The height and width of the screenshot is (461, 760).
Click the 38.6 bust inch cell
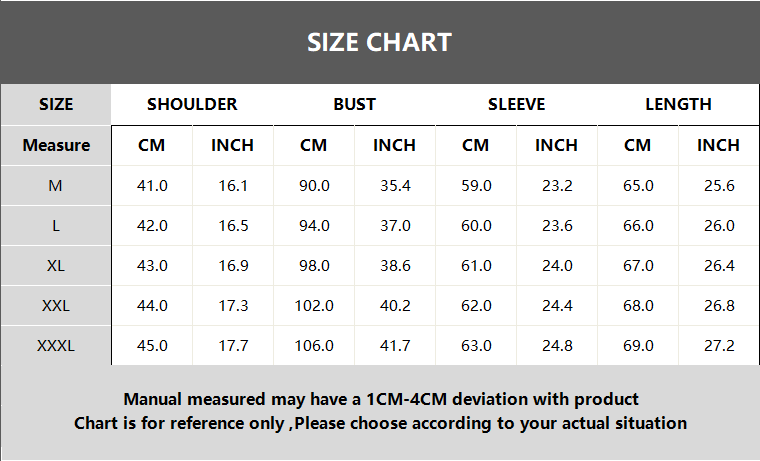(x=394, y=266)
